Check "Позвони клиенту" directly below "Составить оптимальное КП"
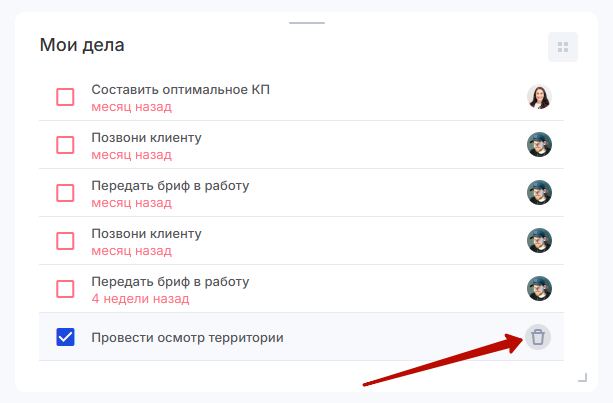613x403 pixels. (x=65, y=145)
